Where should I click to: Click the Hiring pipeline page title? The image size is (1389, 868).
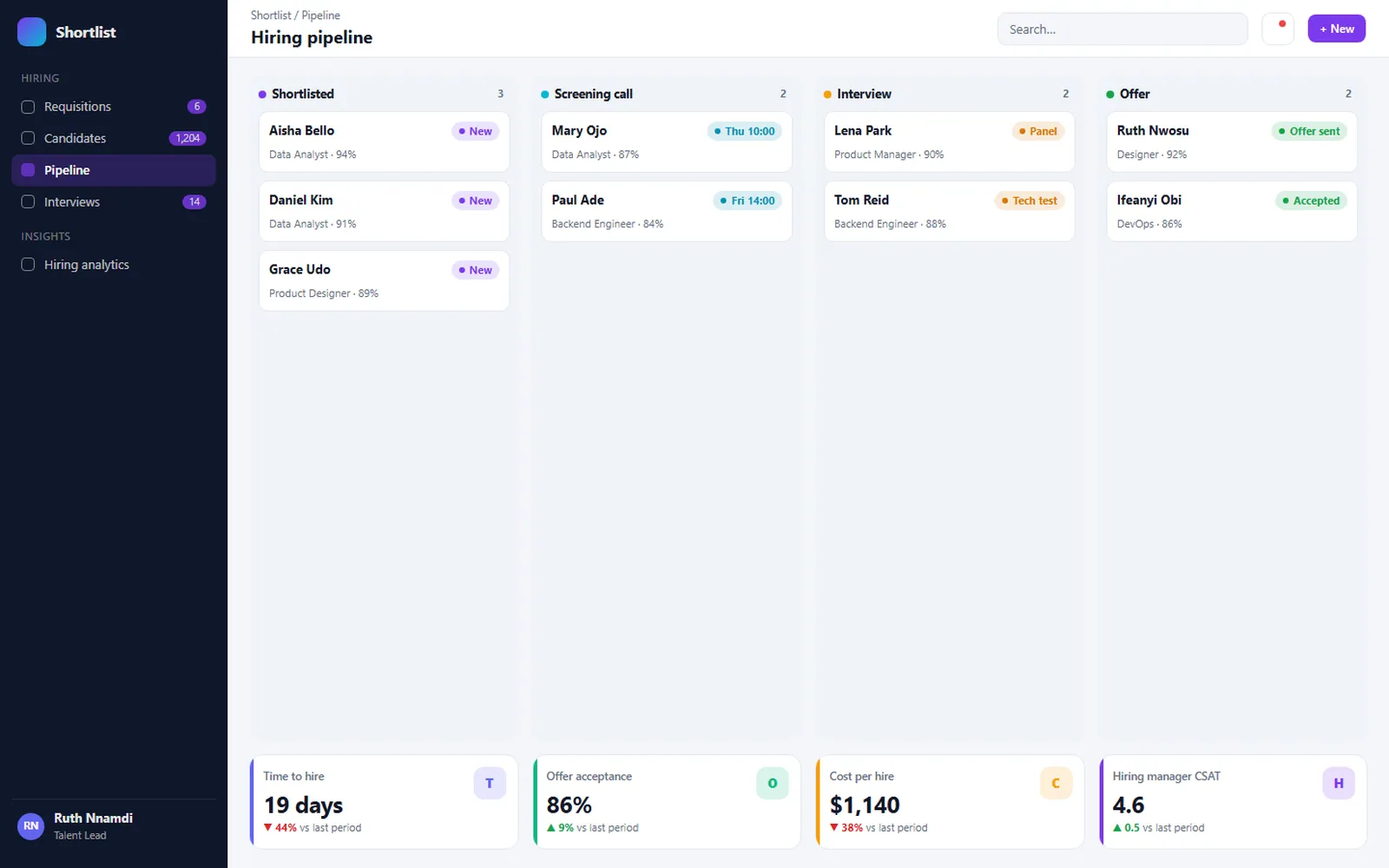(x=312, y=37)
